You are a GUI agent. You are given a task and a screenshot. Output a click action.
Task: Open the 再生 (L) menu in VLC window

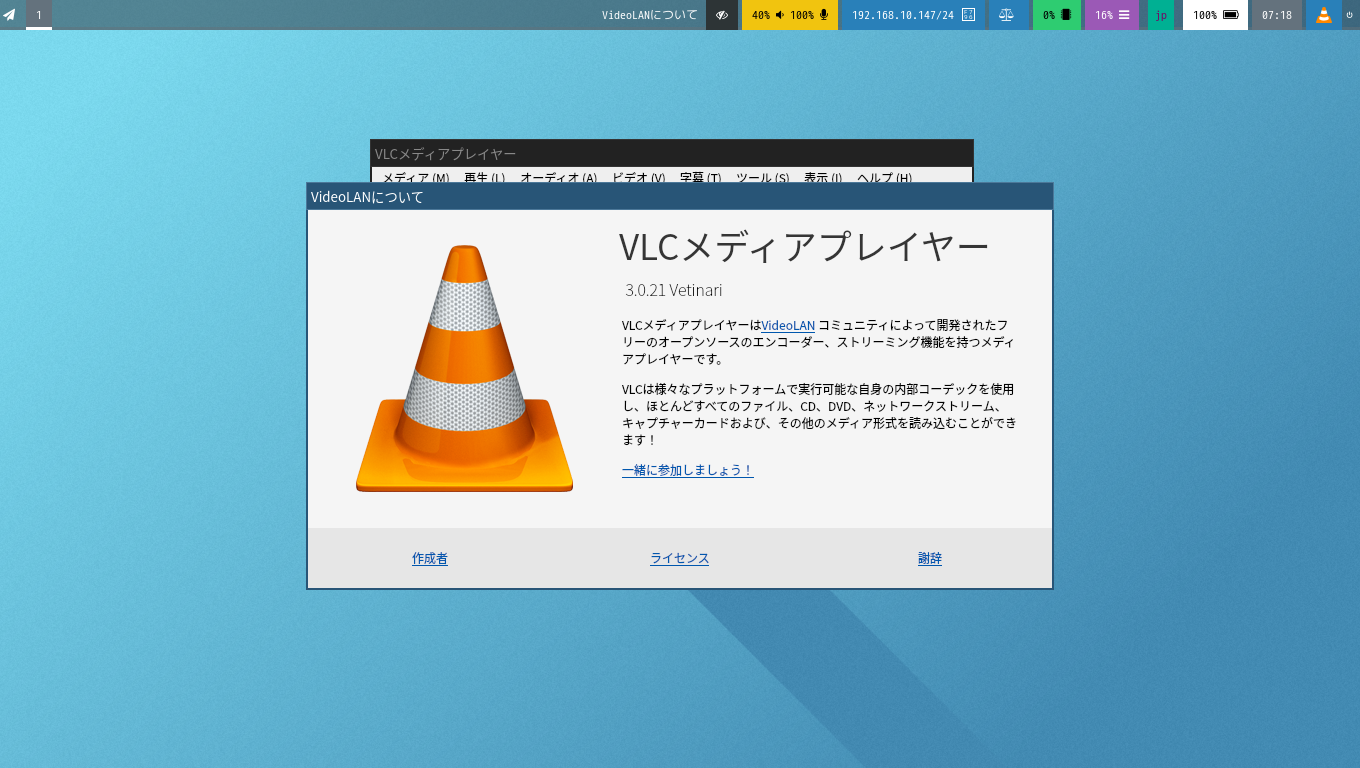485,177
